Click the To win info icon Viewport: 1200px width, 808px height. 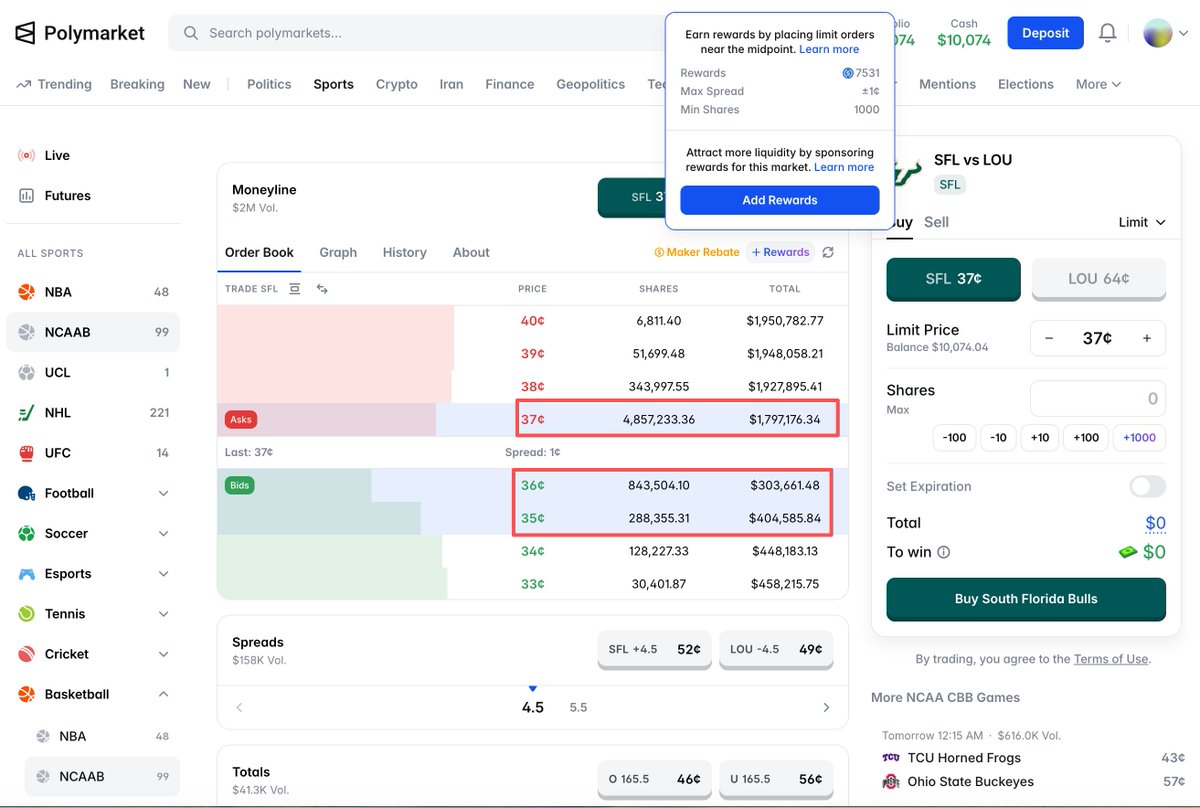[x=943, y=552]
